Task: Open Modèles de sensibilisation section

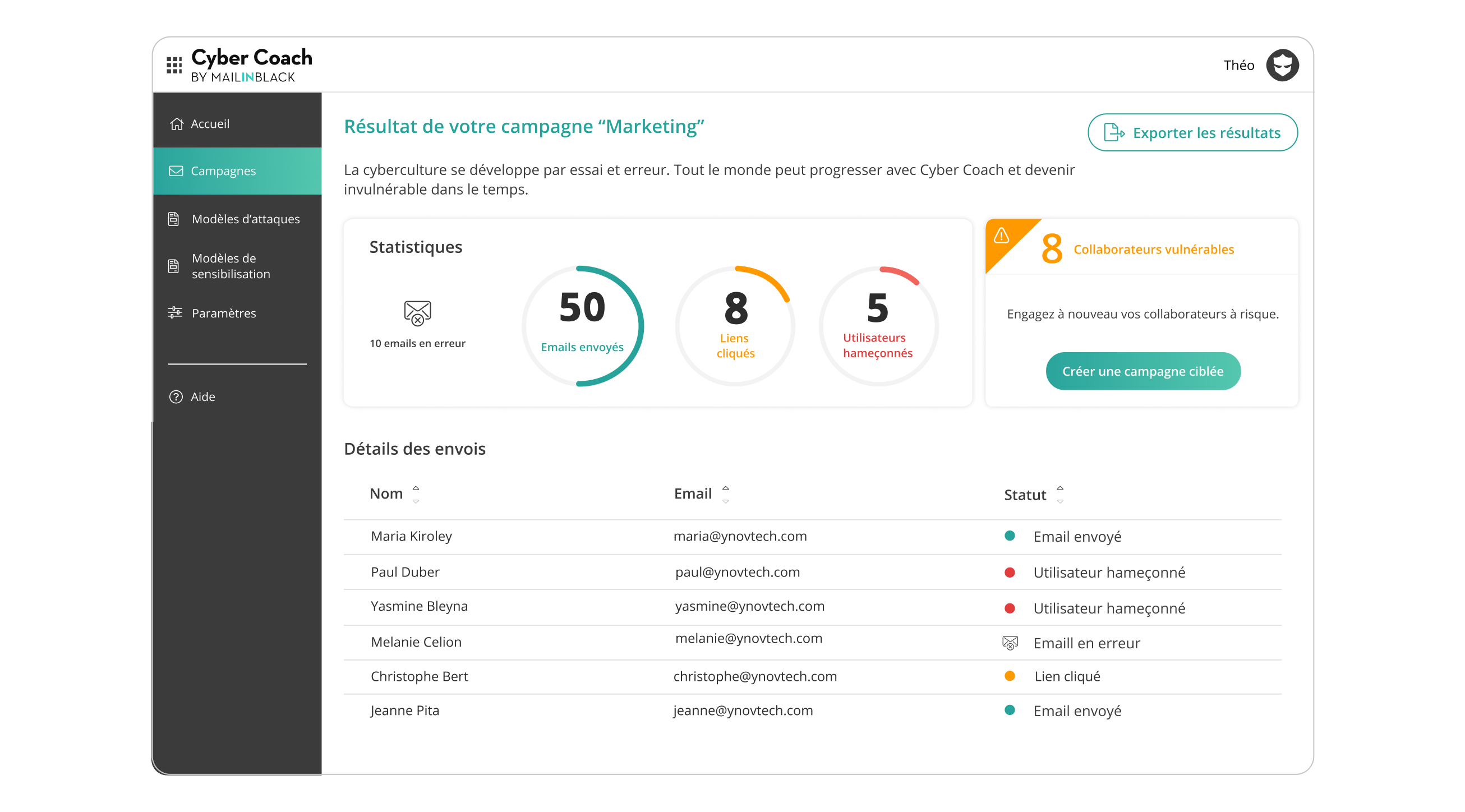Action: point(238,266)
